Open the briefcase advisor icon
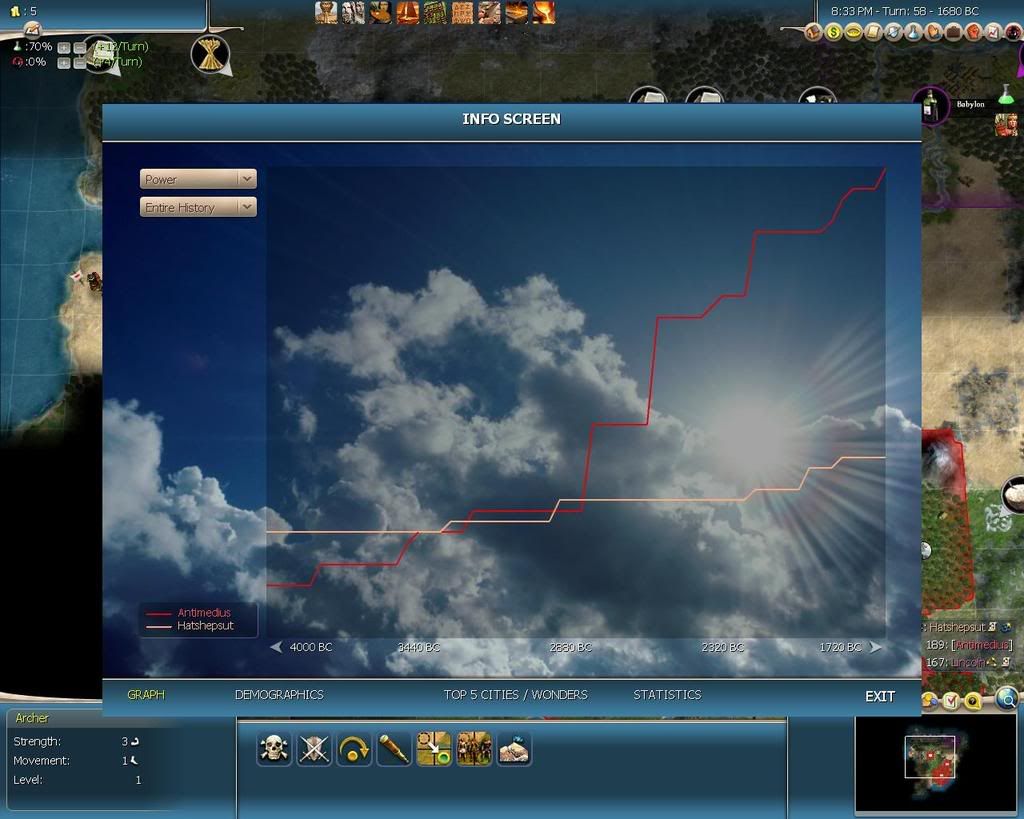This screenshot has height=819, width=1024. (x=953, y=31)
